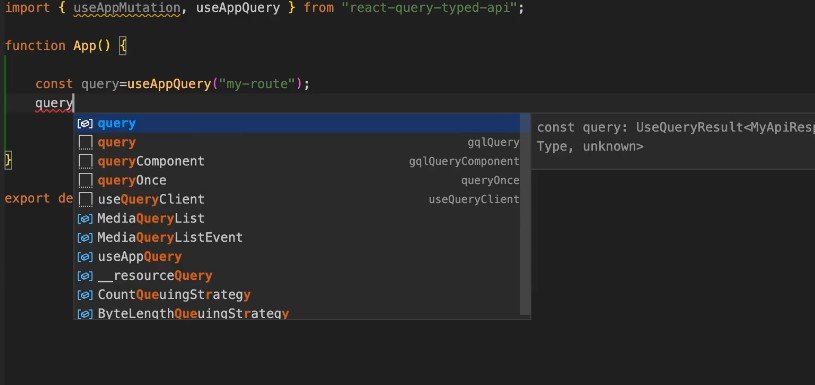Viewport: 815px width, 385px height.
Task: Click the snippet icon next to queryComponent
Action: point(85,162)
